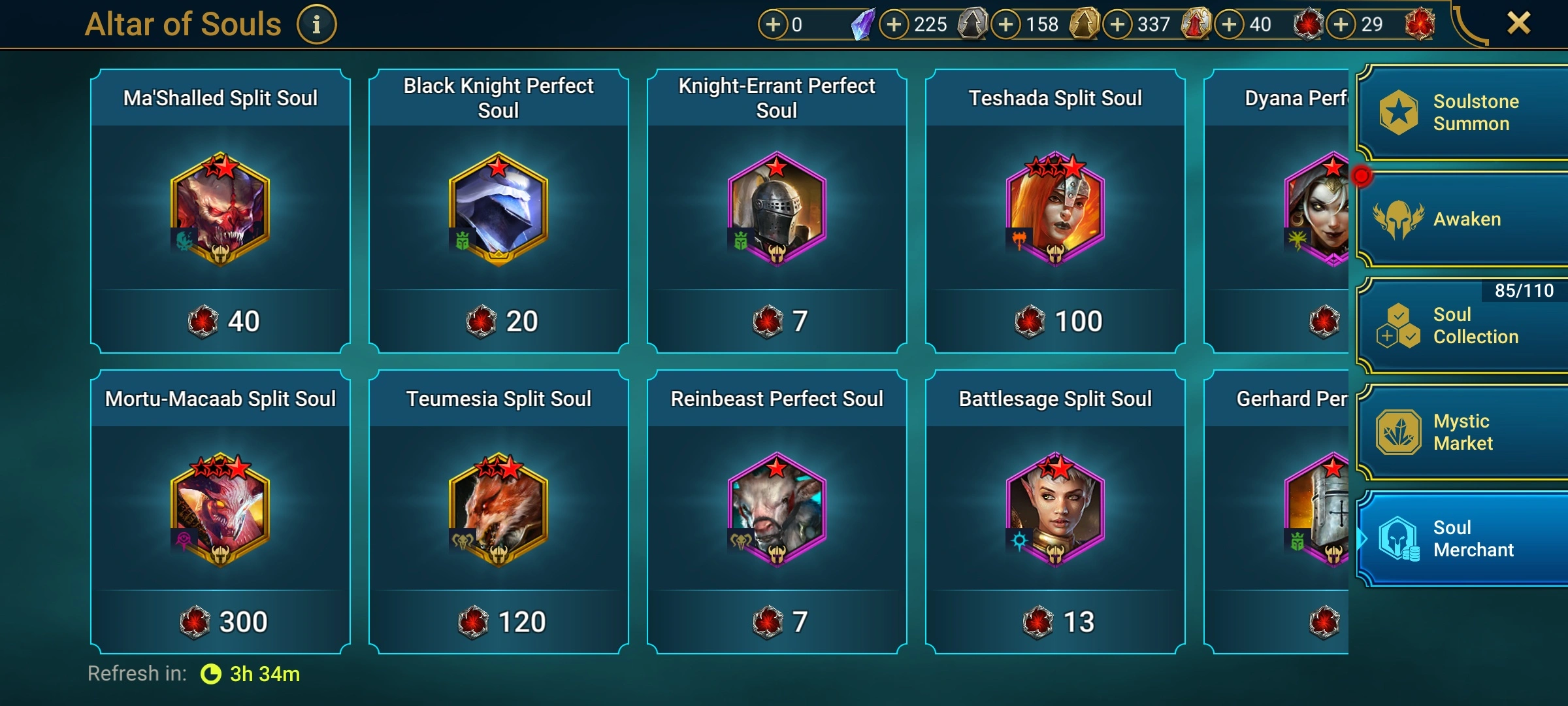Image resolution: width=1568 pixels, height=706 pixels.
Task: Switch to the Awaken tab
Action: (1462, 220)
